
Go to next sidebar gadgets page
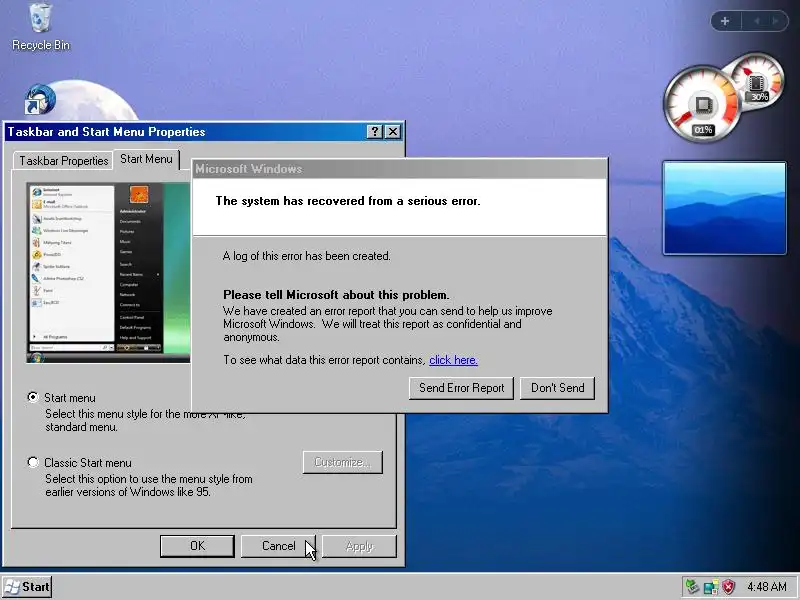[x=776, y=21]
